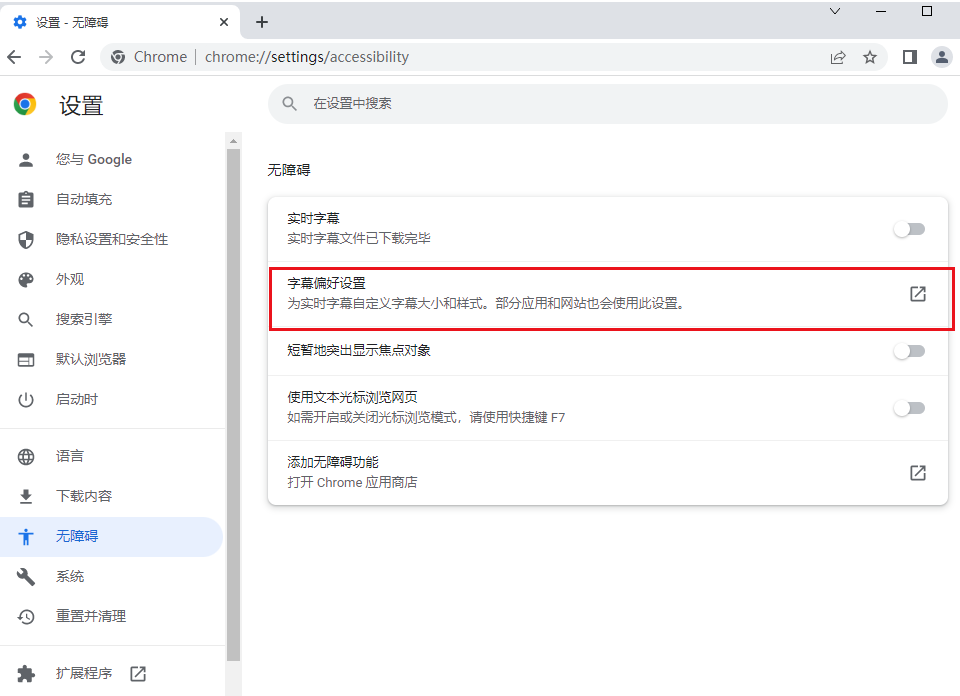This screenshot has height=696, width=960.
Task: Click the Chrome site info icon
Action: click(x=118, y=58)
